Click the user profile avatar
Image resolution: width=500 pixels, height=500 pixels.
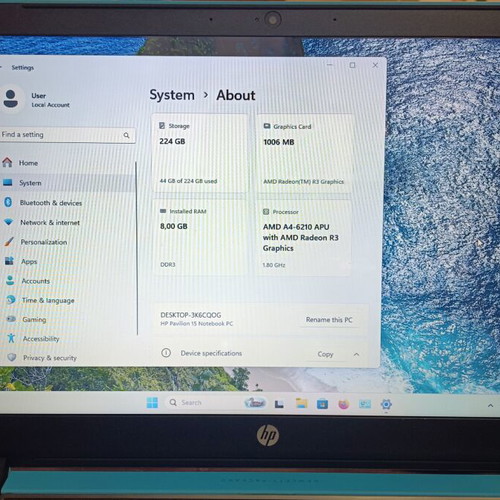pyautogui.click(x=11, y=98)
